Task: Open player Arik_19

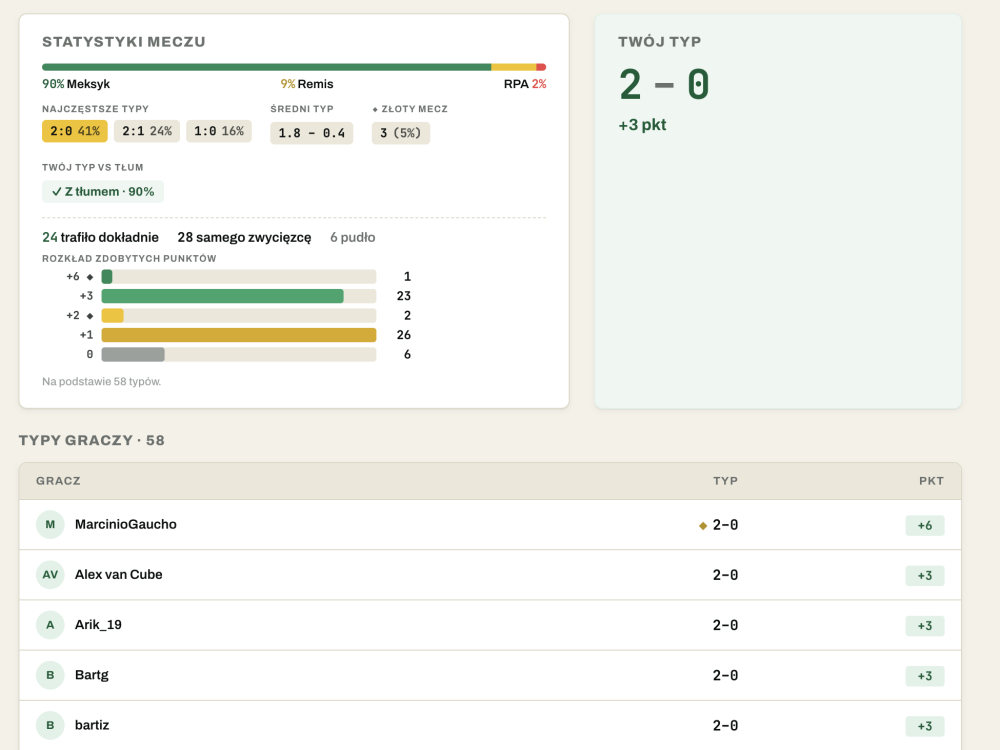Action: pos(98,624)
